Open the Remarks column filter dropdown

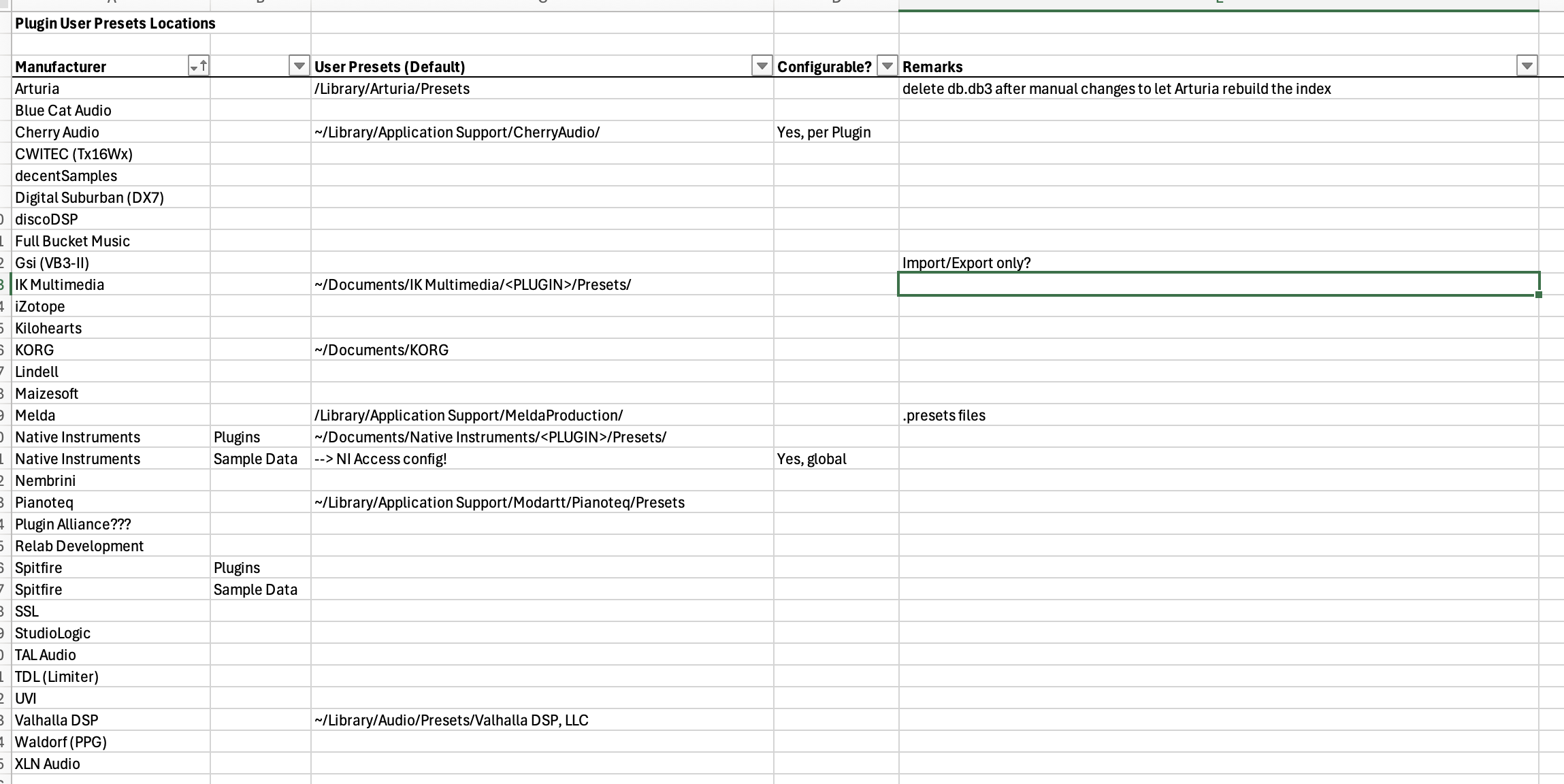tap(1527, 66)
